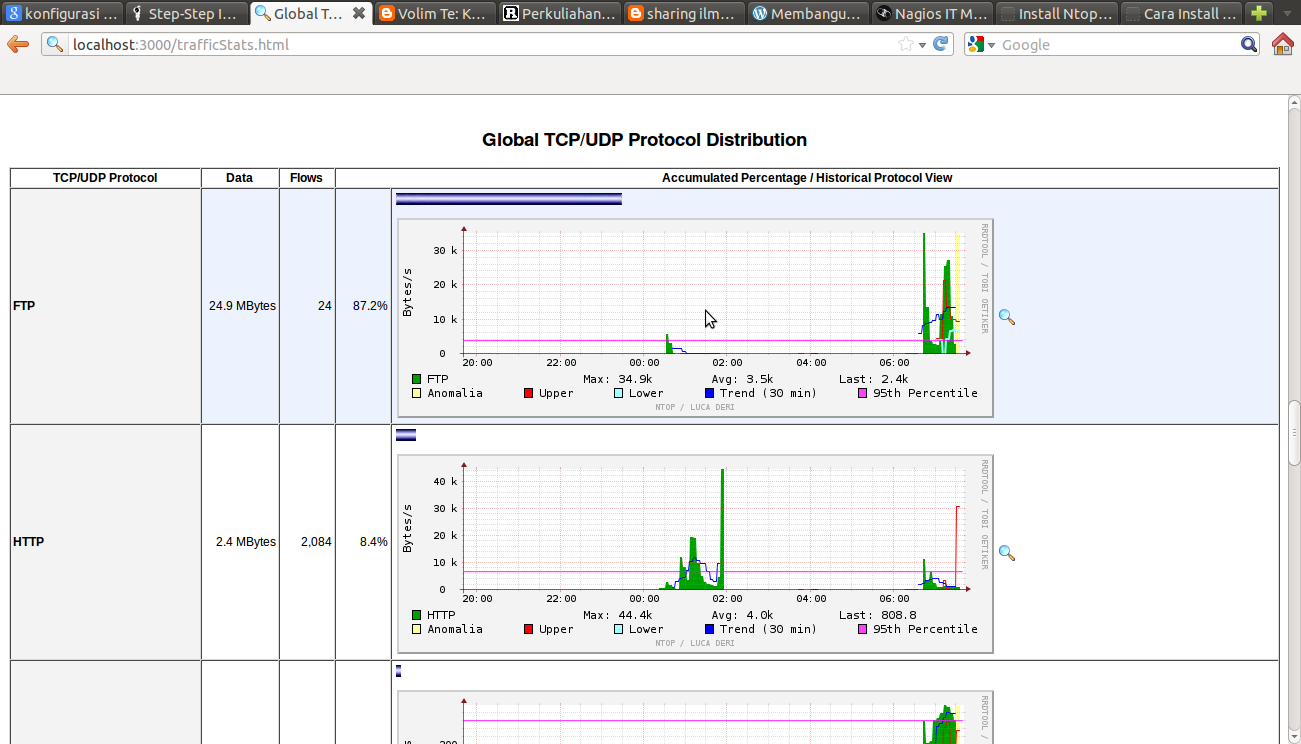Go back with the orange arrow button
1301x744 pixels.
(x=17, y=45)
